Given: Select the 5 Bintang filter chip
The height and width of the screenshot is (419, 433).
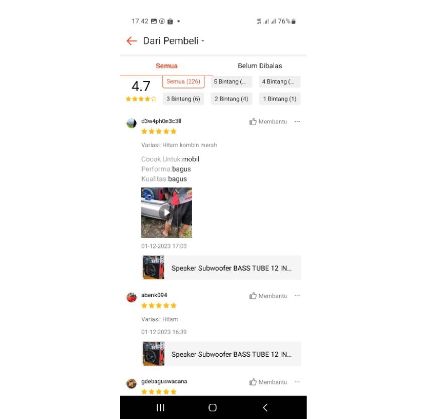Looking at the screenshot, I should click(x=231, y=82).
